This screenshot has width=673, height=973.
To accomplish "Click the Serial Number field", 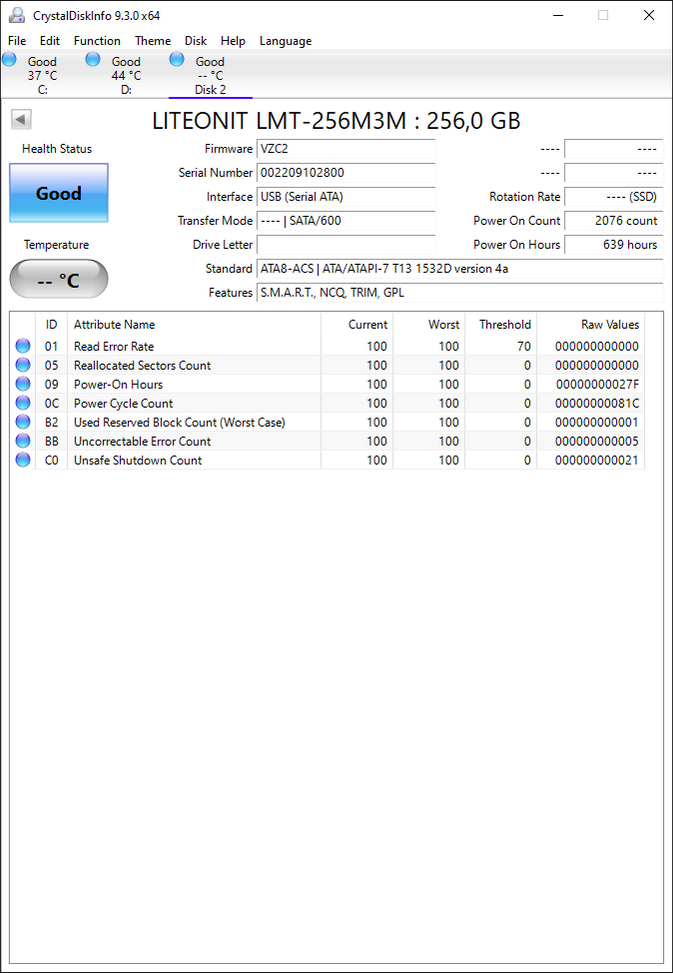I will pyautogui.click(x=346, y=173).
